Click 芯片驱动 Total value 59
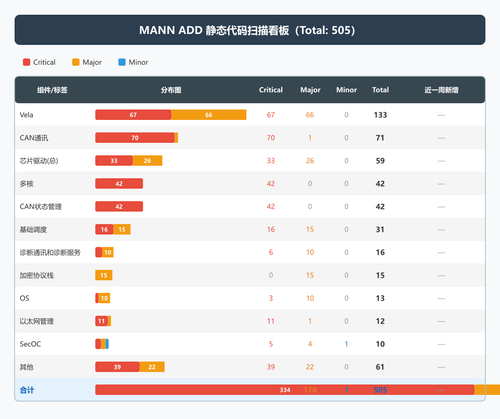Image resolution: width=500 pixels, height=419 pixels. click(x=380, y=161)
